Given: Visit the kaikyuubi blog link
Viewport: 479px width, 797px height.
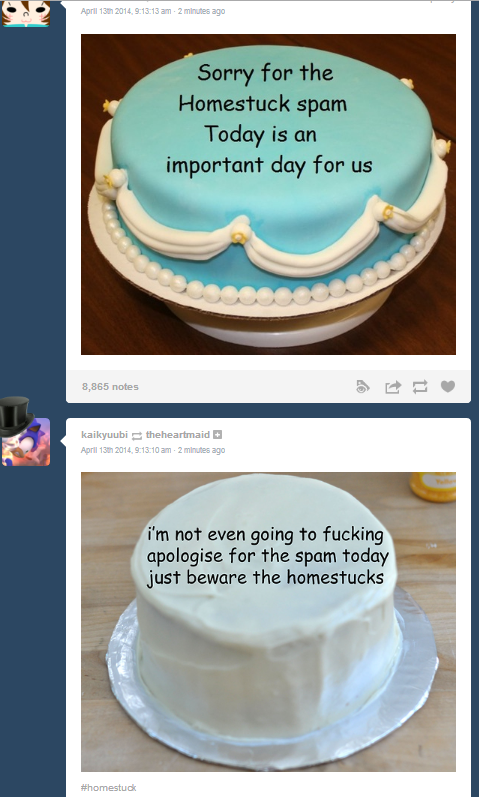Looking at the screenshot, I should 104,435.
